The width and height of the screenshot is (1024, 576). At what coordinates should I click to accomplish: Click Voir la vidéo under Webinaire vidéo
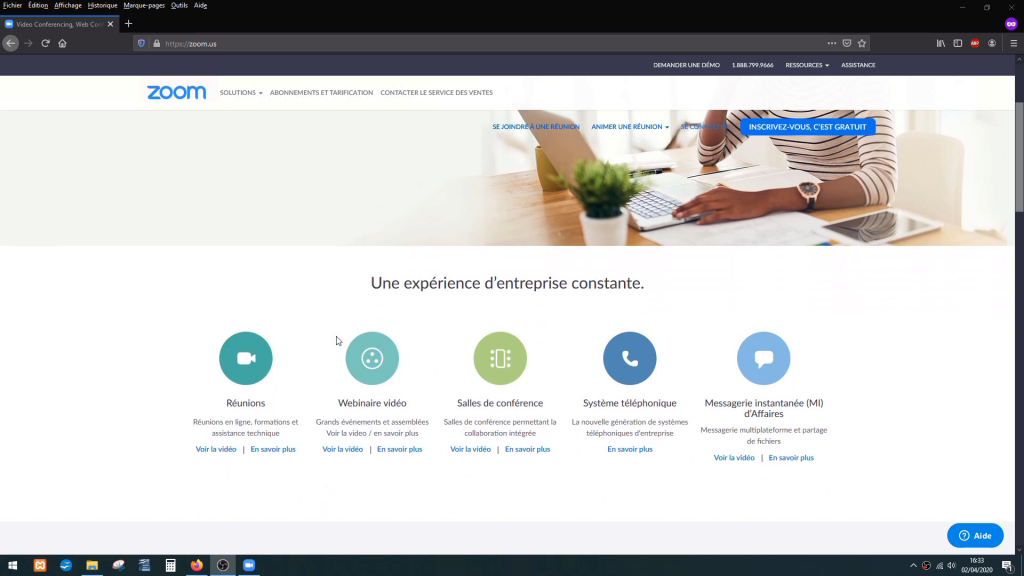point(343,449)
